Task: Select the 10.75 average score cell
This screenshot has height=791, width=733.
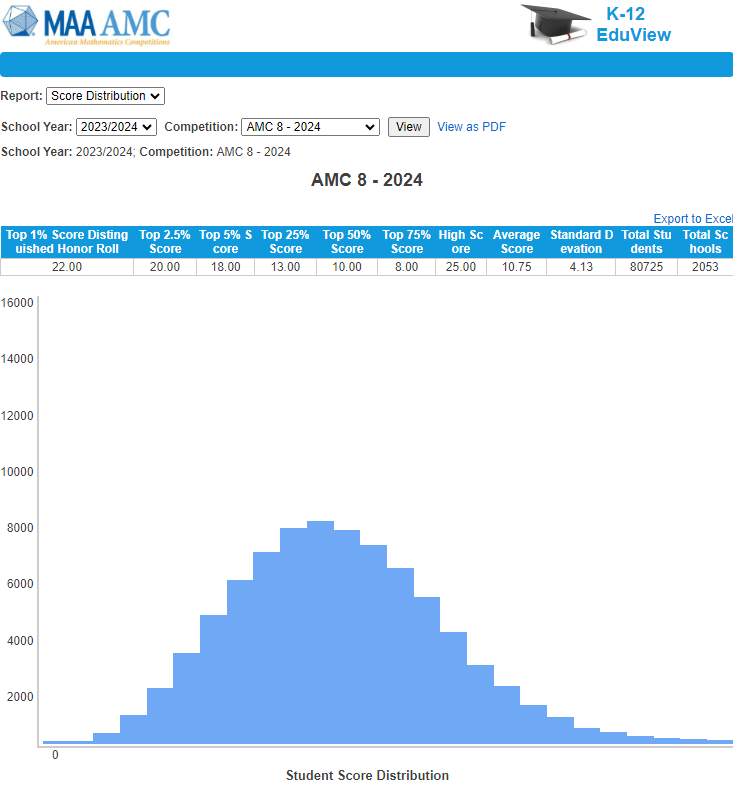Action: (517, 267)
